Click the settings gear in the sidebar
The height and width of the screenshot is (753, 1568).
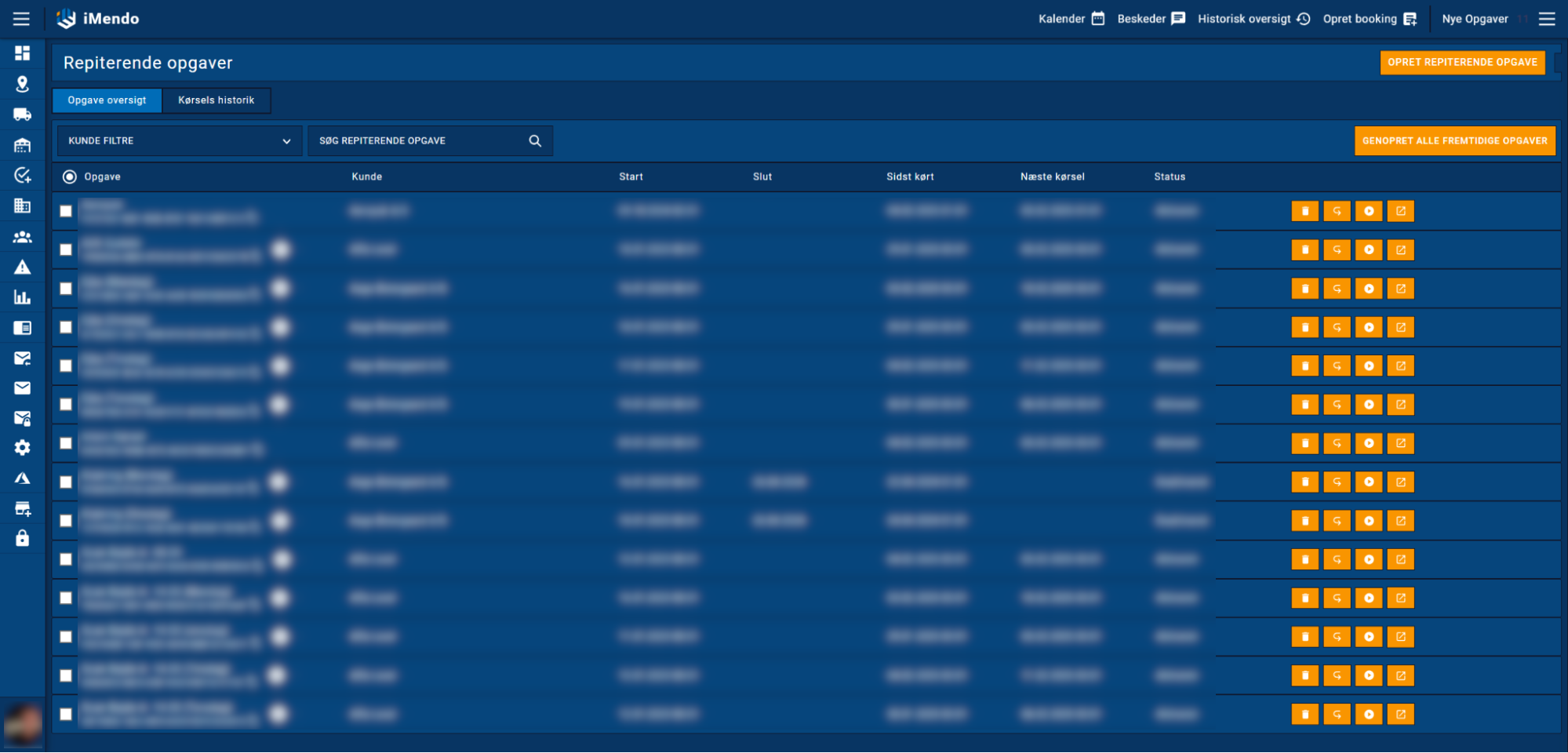pyautogui.click(x=22, y=447)
